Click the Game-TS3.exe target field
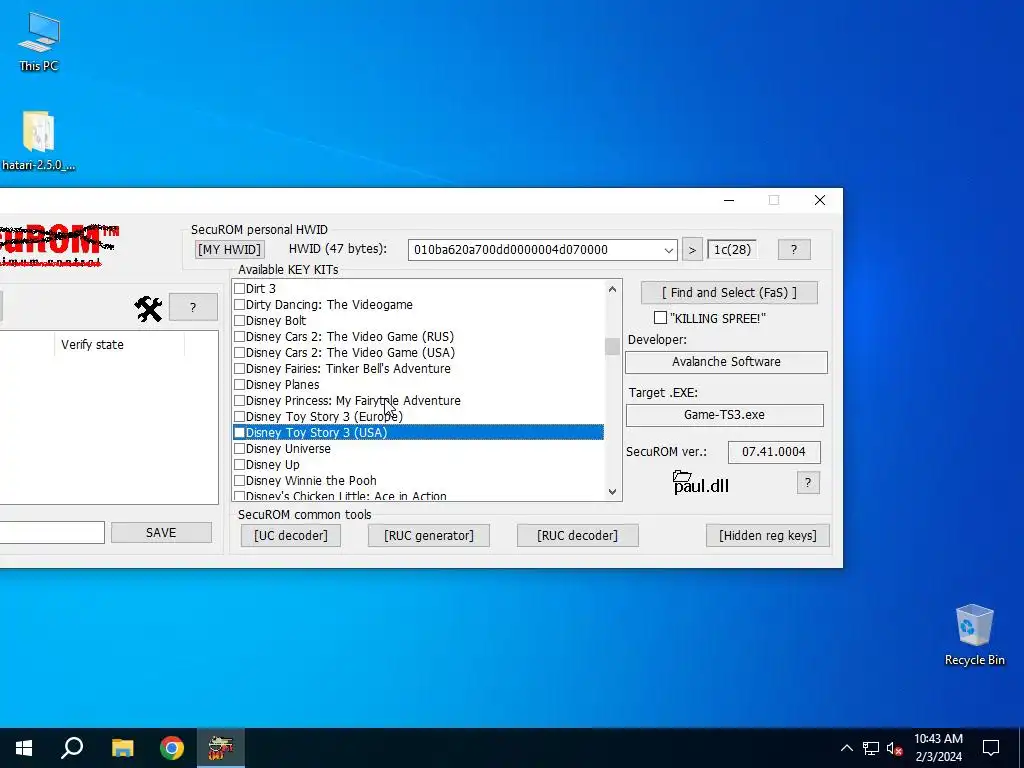The width and height of the screenshot is (1024, 768). (x=724, y=415)
